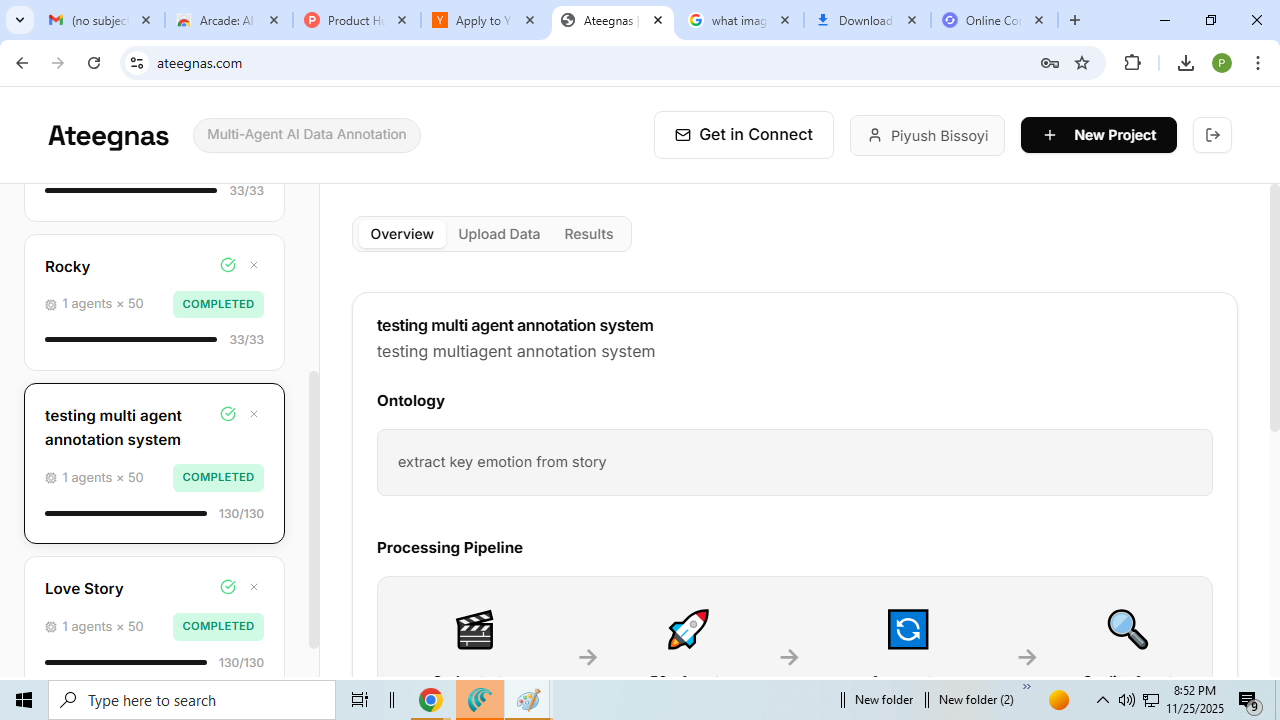This screenshot has height=720, width=1280.
Task: Click the Ateegnas logo text
Action: coord(108,136)
